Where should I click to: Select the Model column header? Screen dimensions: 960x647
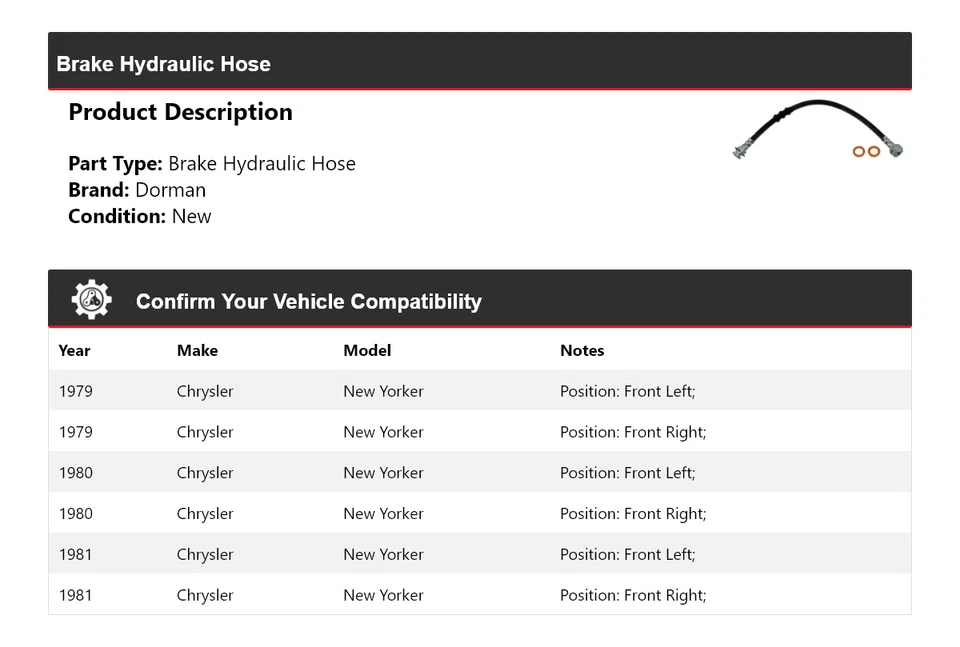(367, 350)
